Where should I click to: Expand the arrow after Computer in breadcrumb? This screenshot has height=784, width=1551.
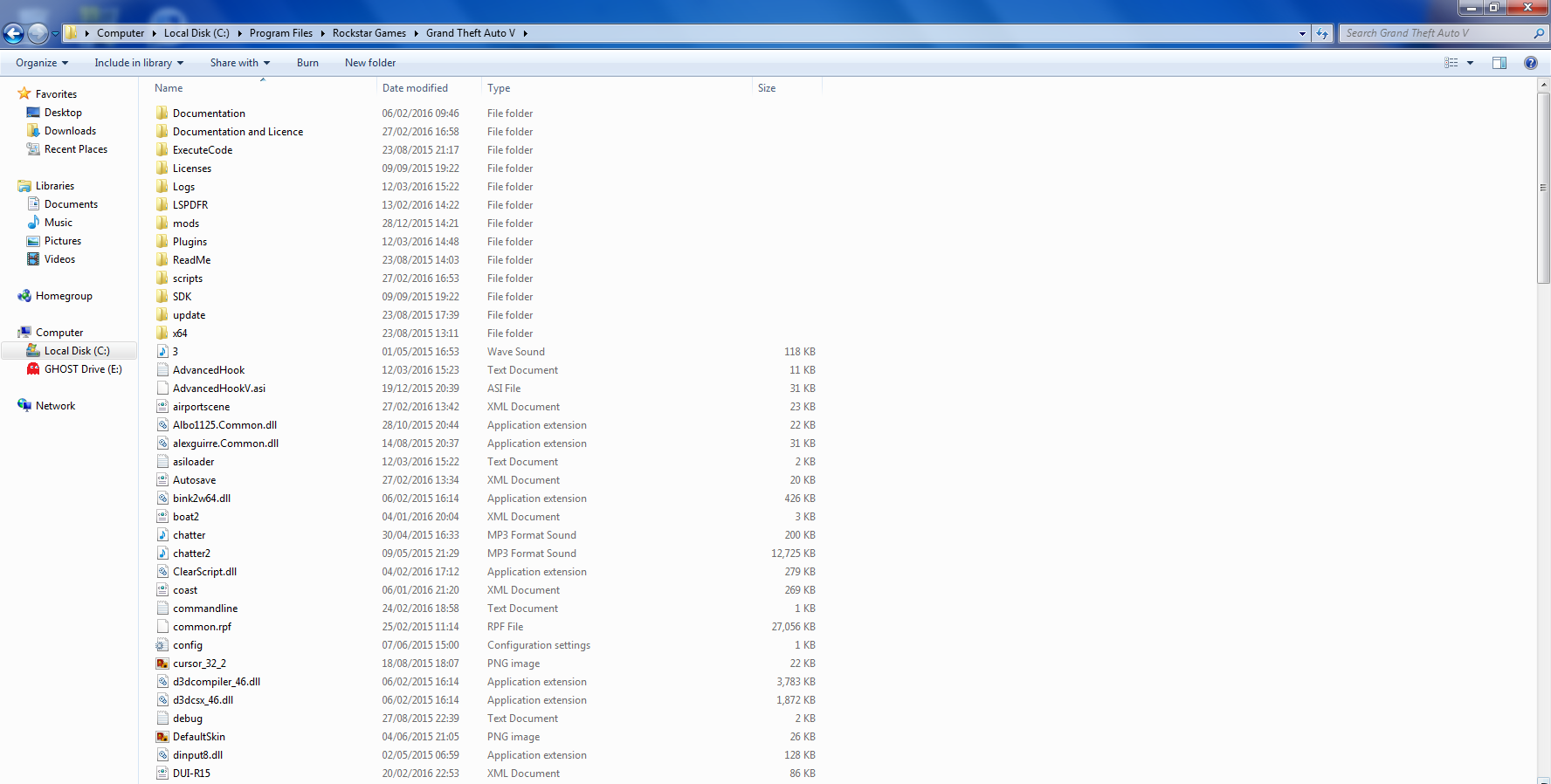155,33
